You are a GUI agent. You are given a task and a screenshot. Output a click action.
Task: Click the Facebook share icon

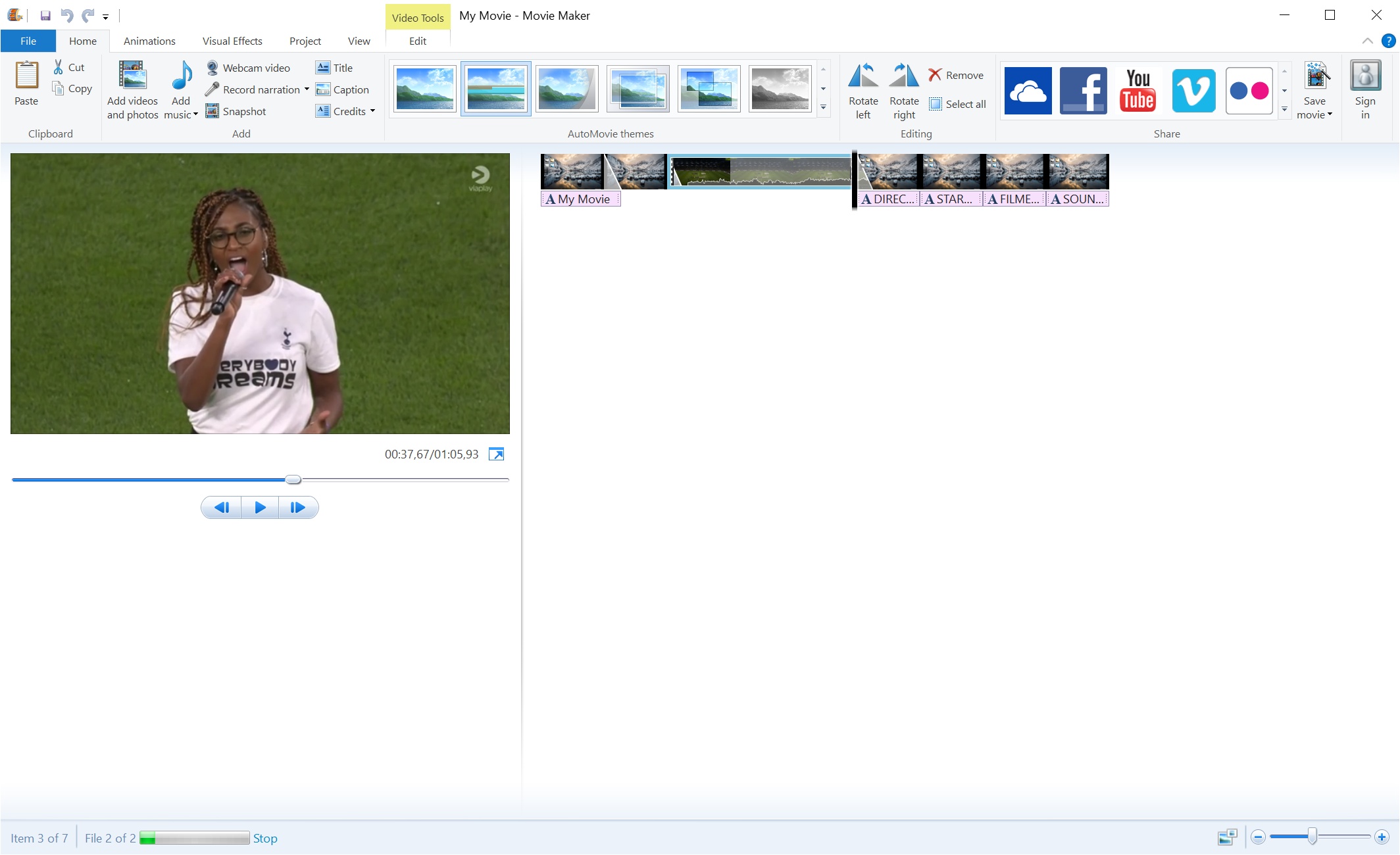pos(1083,90)
